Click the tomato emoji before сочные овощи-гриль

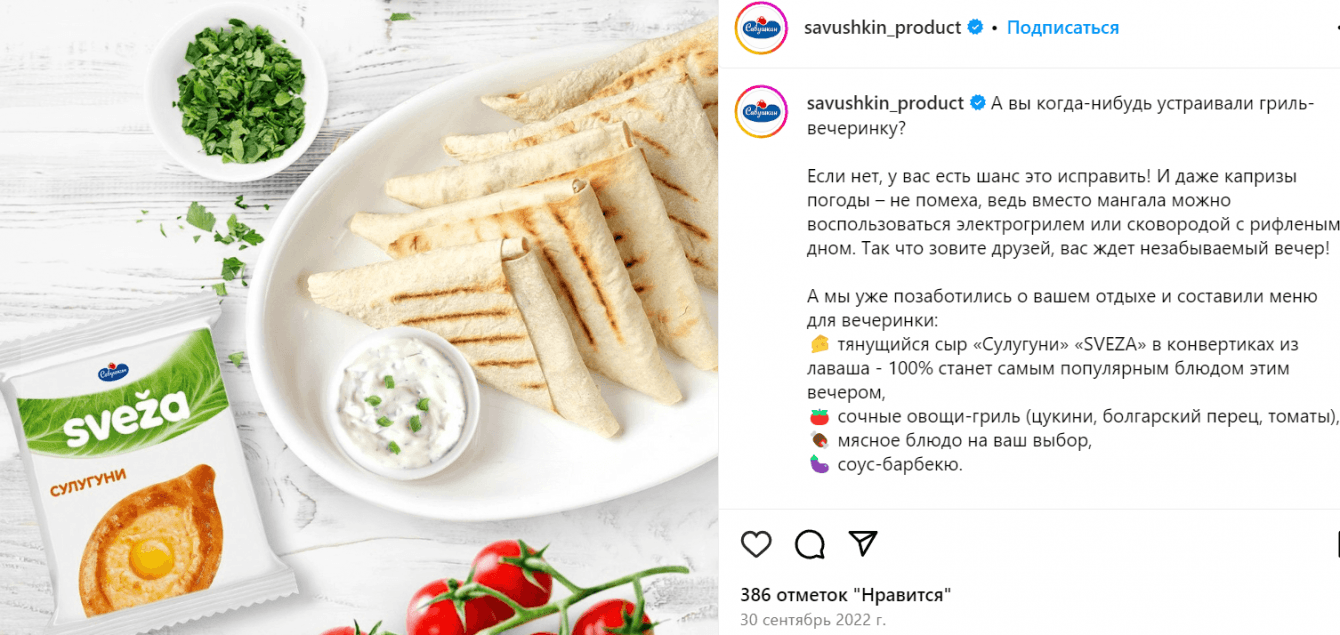click(x=819, y=417)
